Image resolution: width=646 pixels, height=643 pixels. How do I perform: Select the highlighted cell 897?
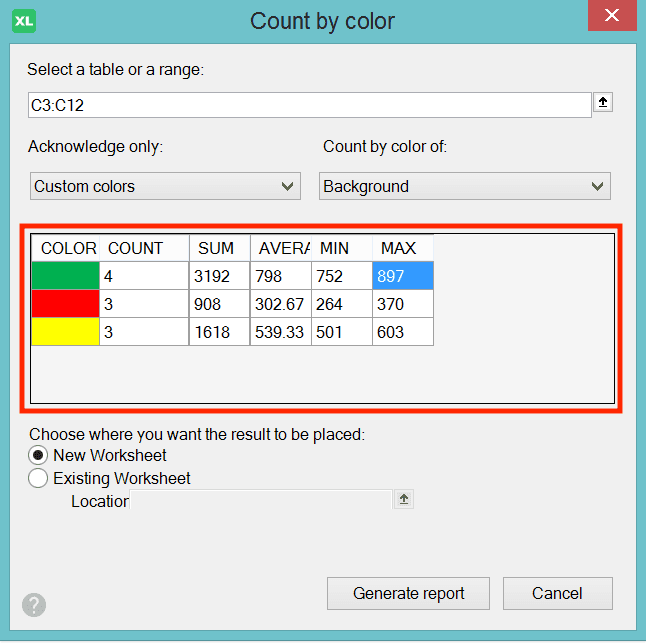point(403,276)
